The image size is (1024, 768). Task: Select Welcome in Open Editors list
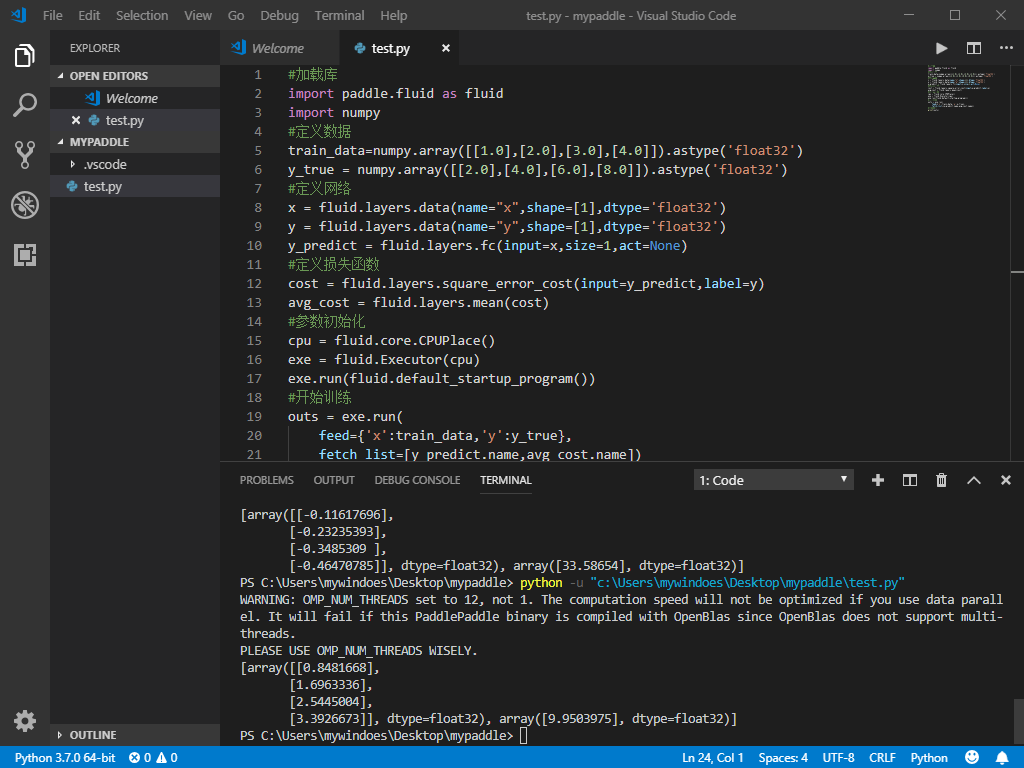(x=135, y=98)
